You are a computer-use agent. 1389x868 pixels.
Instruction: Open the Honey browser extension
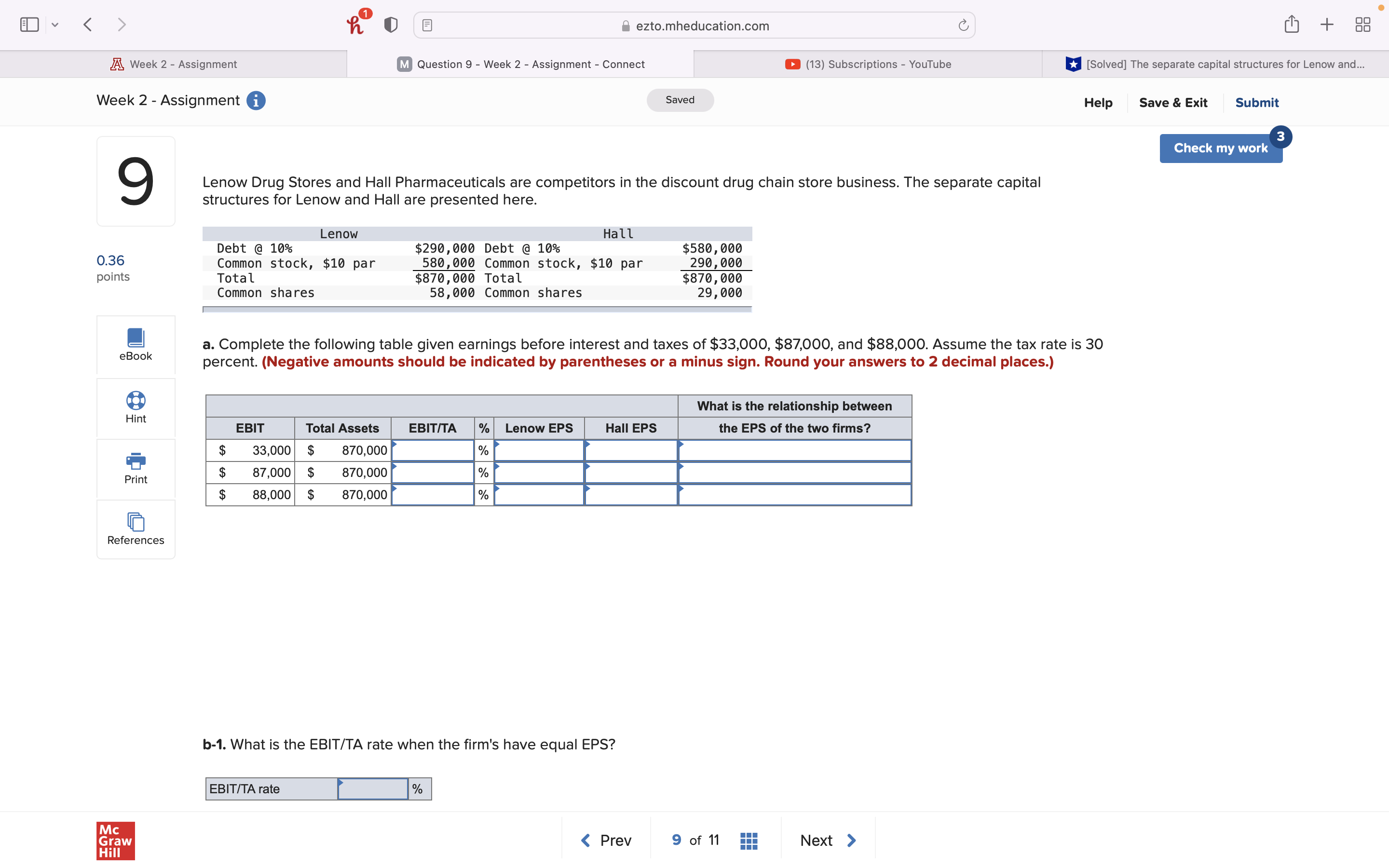point(356,24)
